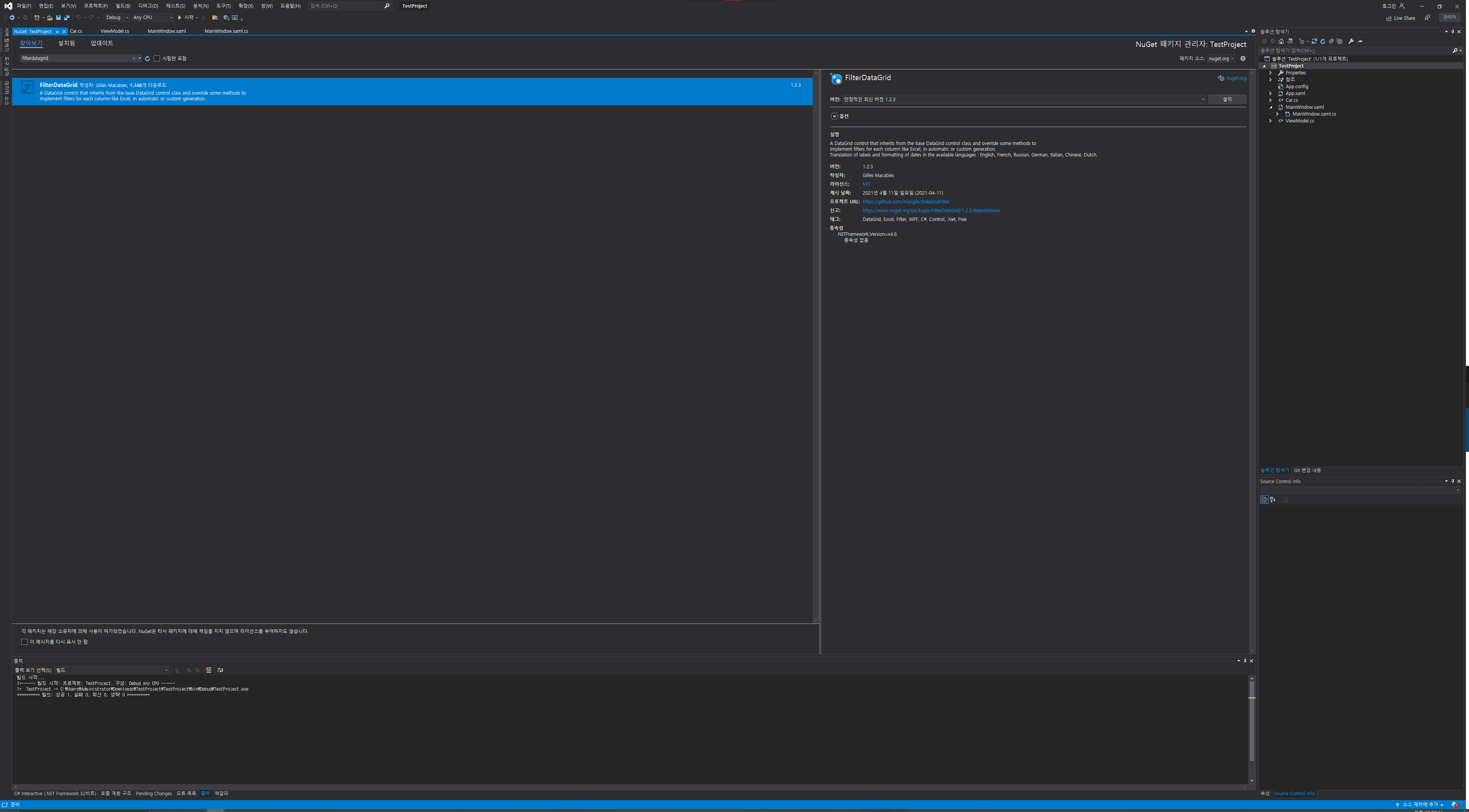The width and height of the screenshot is (1469, 812).
Task: Click notifications bell in status bar
Action: 1454,805
